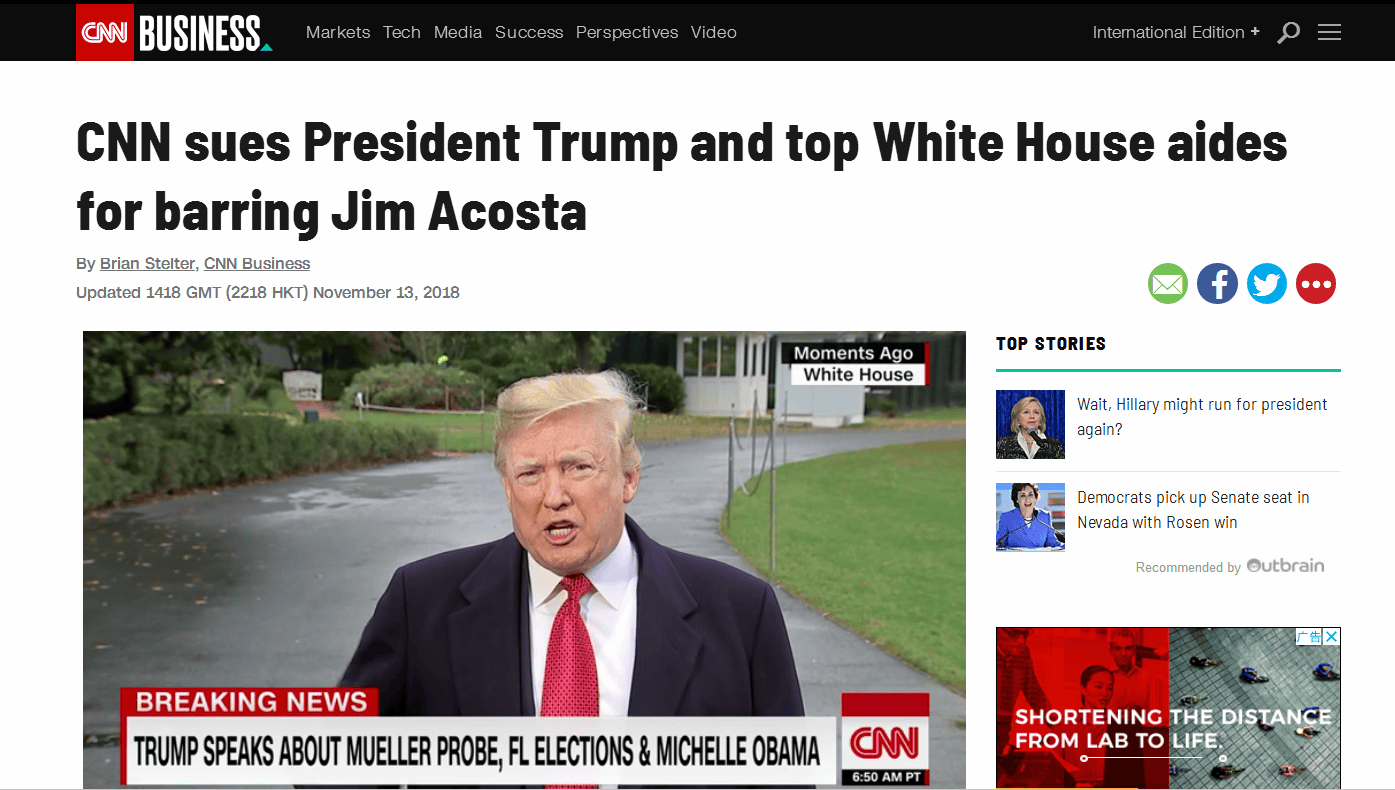Open the Media section

point(458,32)
